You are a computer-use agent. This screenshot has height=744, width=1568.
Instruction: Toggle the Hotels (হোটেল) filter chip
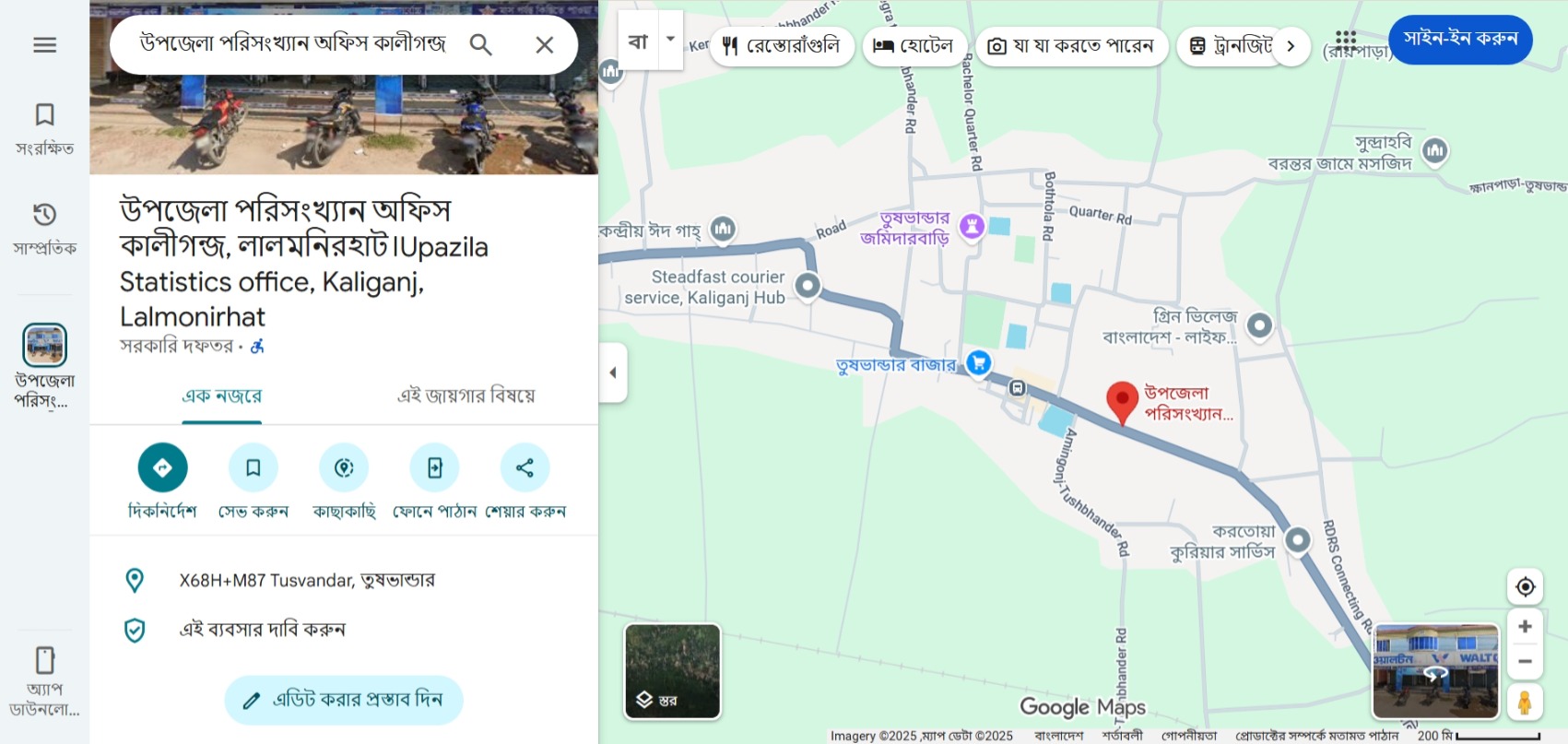tap(914, 46)
